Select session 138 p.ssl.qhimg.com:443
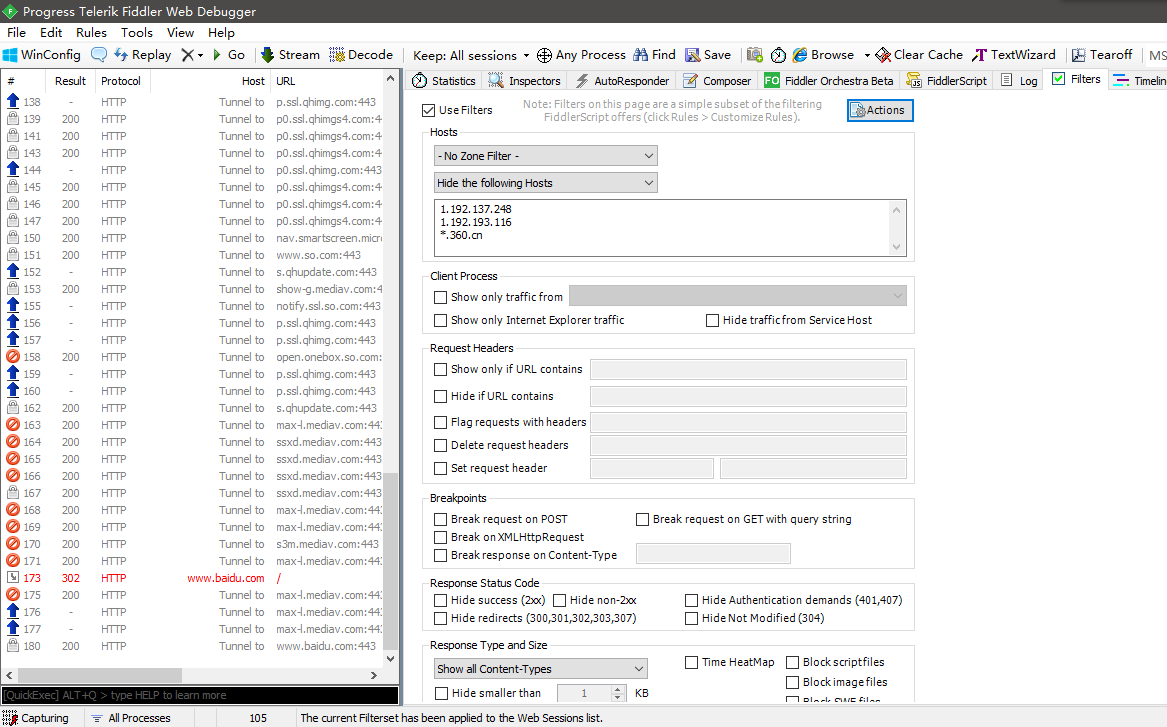This screenshot has width=1167, height=727. pos(194,102)
